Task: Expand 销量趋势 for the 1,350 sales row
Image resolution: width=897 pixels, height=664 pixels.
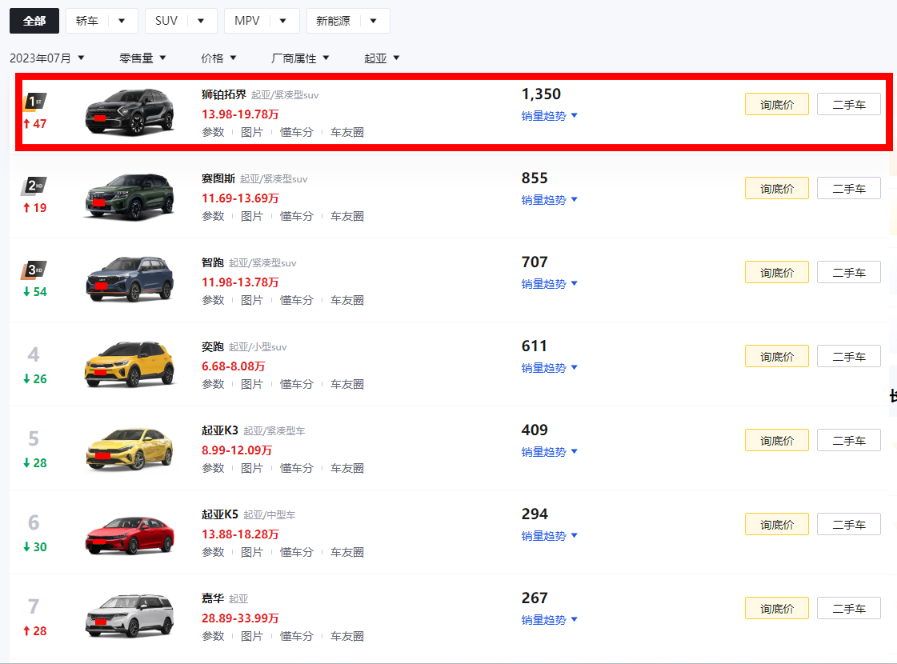Action: pyautogui.click(x=549, y=116)
